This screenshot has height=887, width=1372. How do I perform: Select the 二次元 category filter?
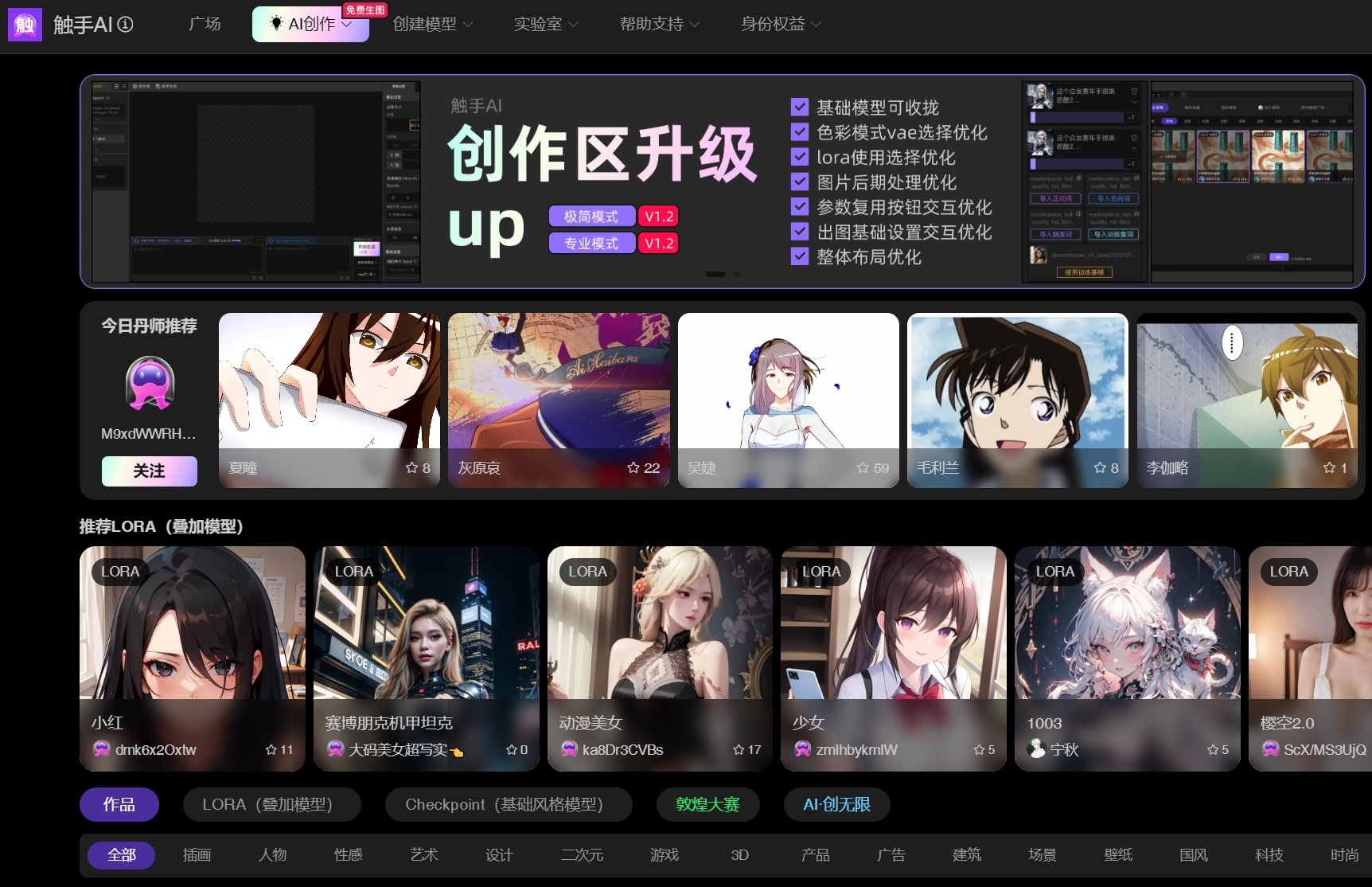[x=582, y=854]
